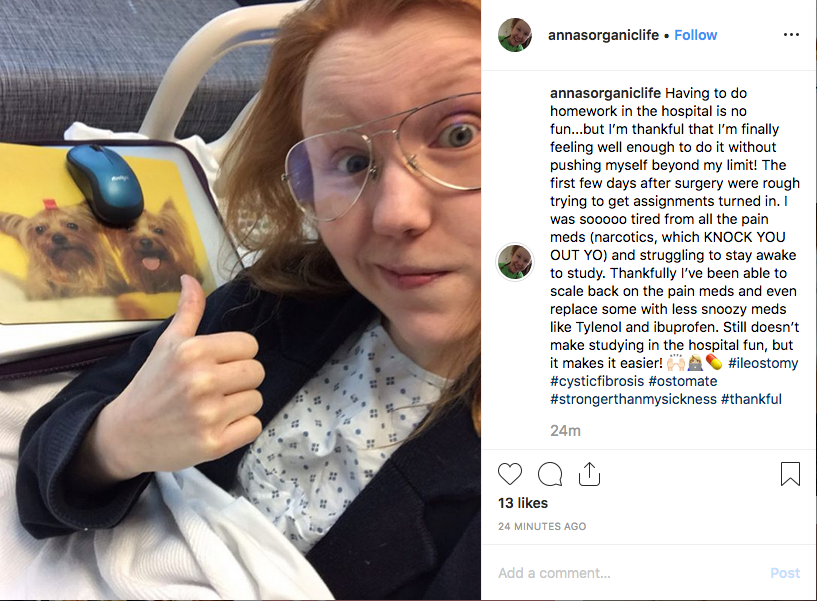Screen dimensions: 817x601
Task: Share the post using the share icon
Action: pyautogui.click(x=589, y=474)
